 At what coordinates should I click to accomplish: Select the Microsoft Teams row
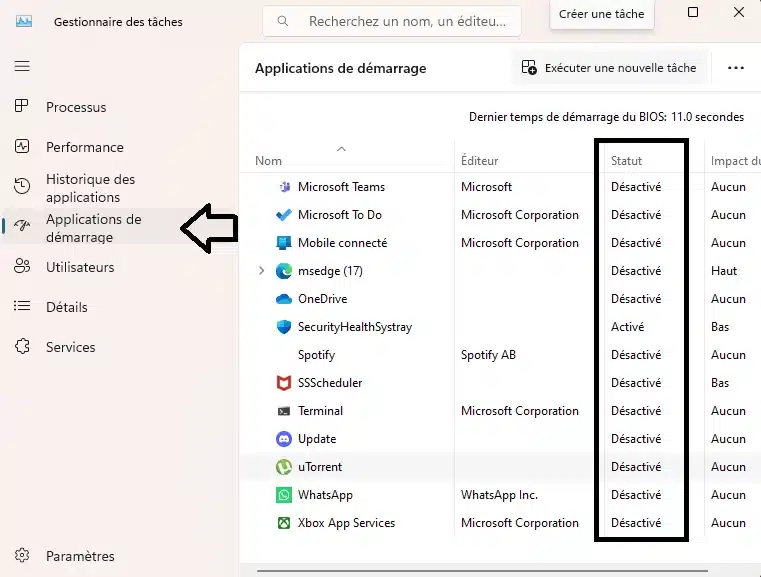(x=500, y=187)
